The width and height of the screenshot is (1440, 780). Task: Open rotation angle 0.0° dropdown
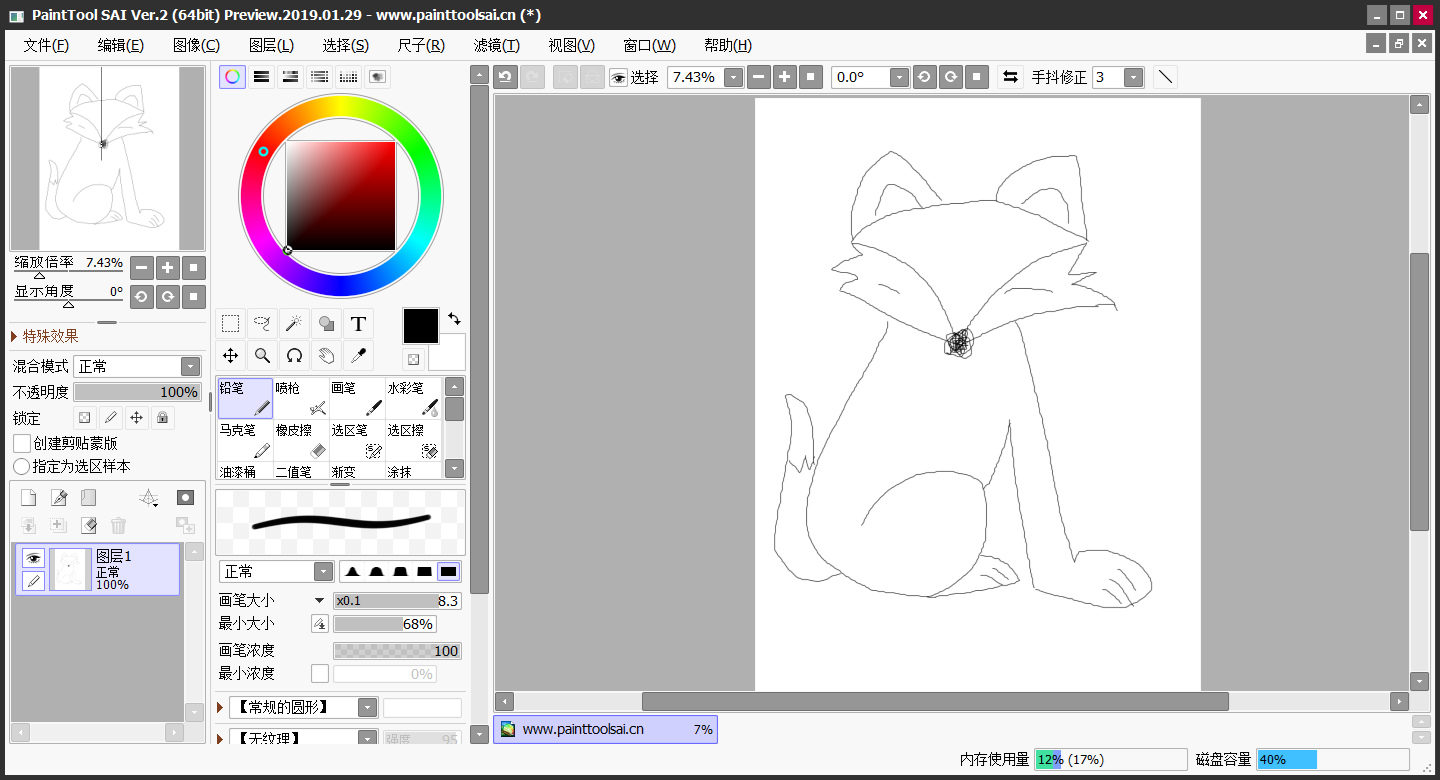click(899, 77)
